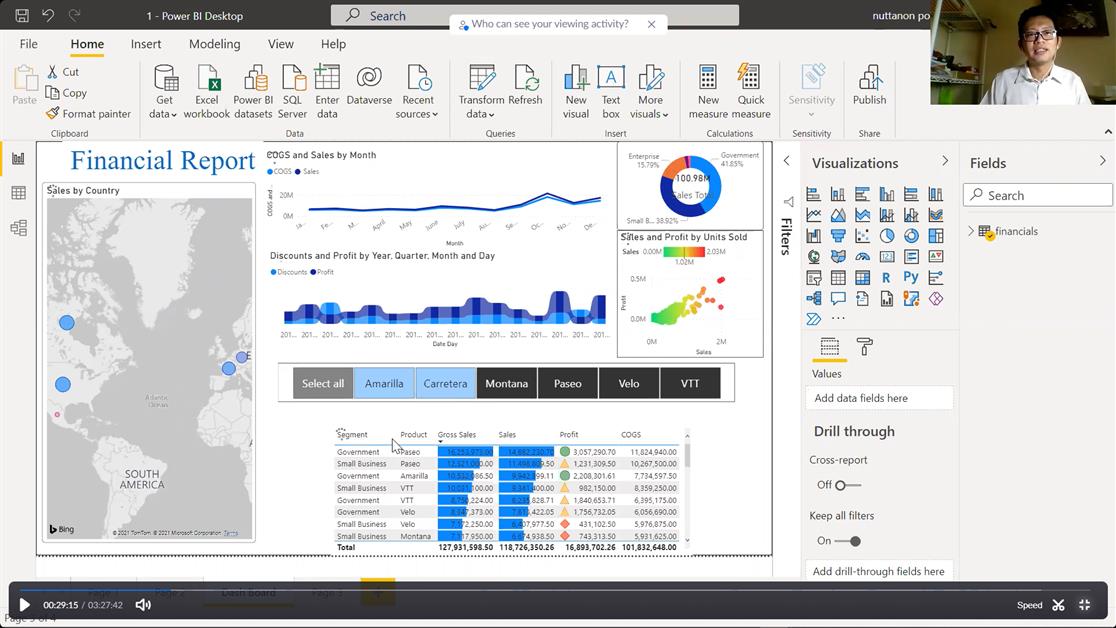Switch to the Insert ribbon tab

(x=146, y=44)
